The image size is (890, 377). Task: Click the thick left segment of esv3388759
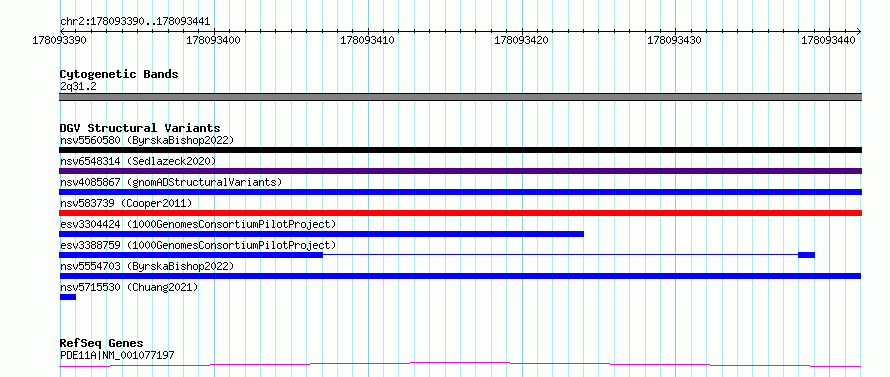(191, 255)
